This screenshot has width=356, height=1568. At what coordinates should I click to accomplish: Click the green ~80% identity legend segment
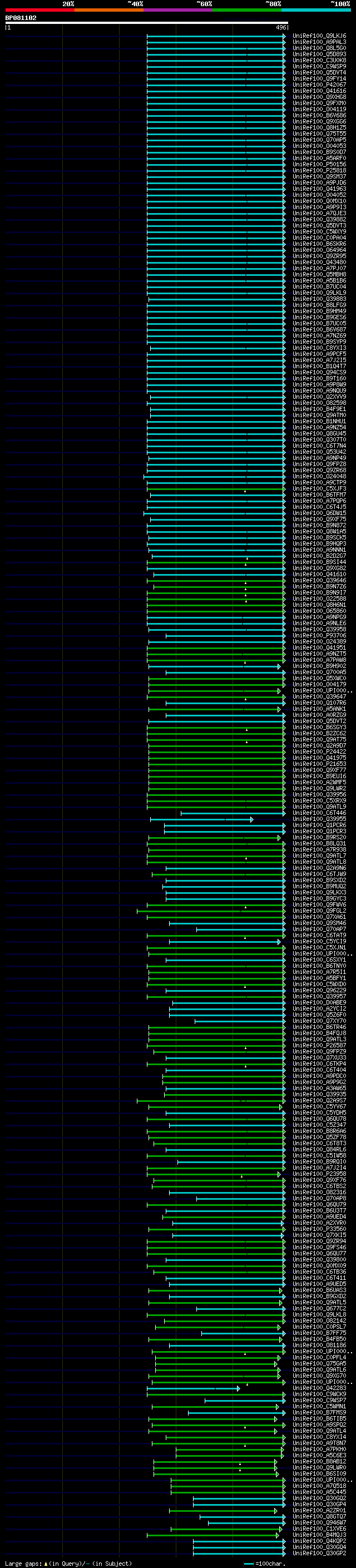[x=247, y=10]
